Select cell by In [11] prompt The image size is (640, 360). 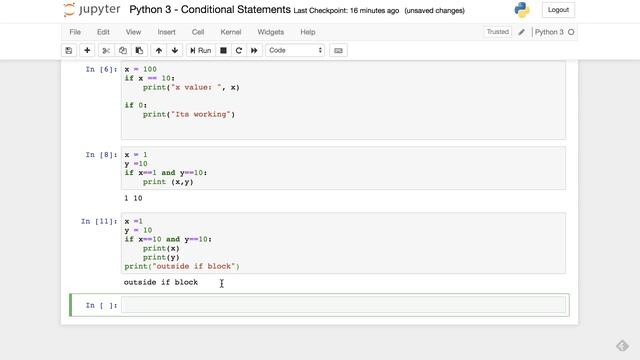99,221
